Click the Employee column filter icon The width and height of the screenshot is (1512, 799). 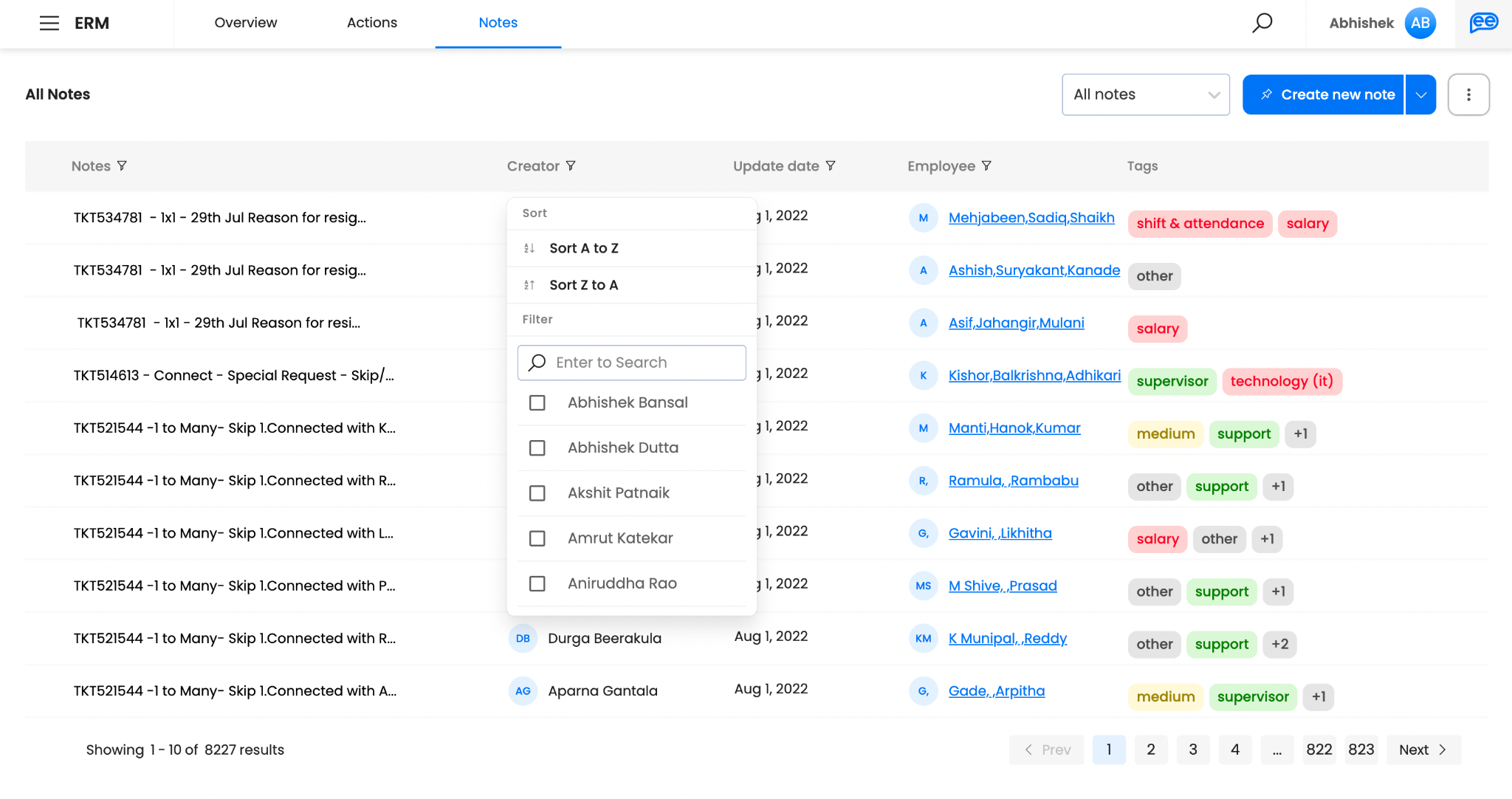(986, 166)
